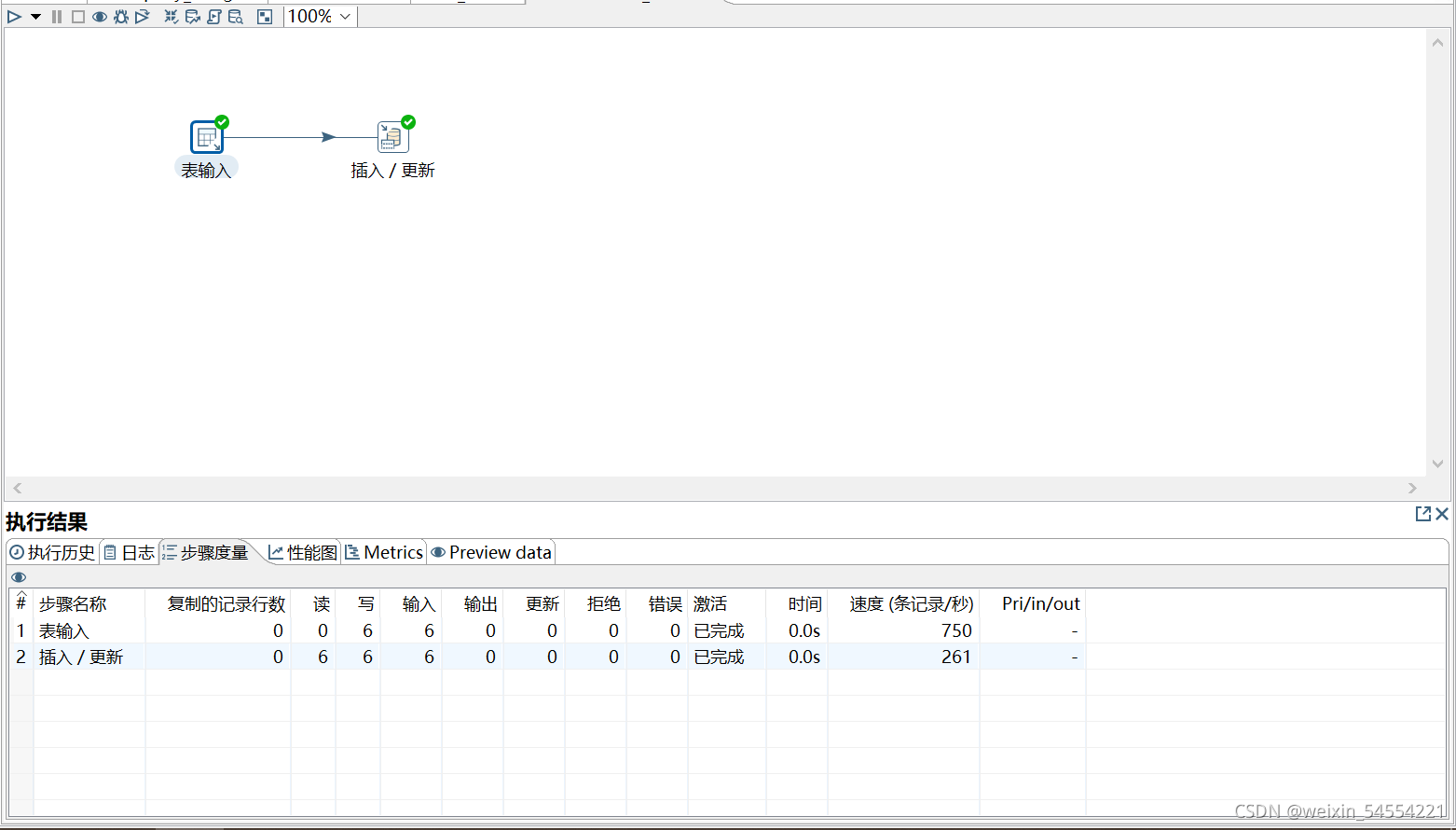The image size is (1456, 830).
Task: Sort by the 激活 column header
Action: click(x=727, y=603)
